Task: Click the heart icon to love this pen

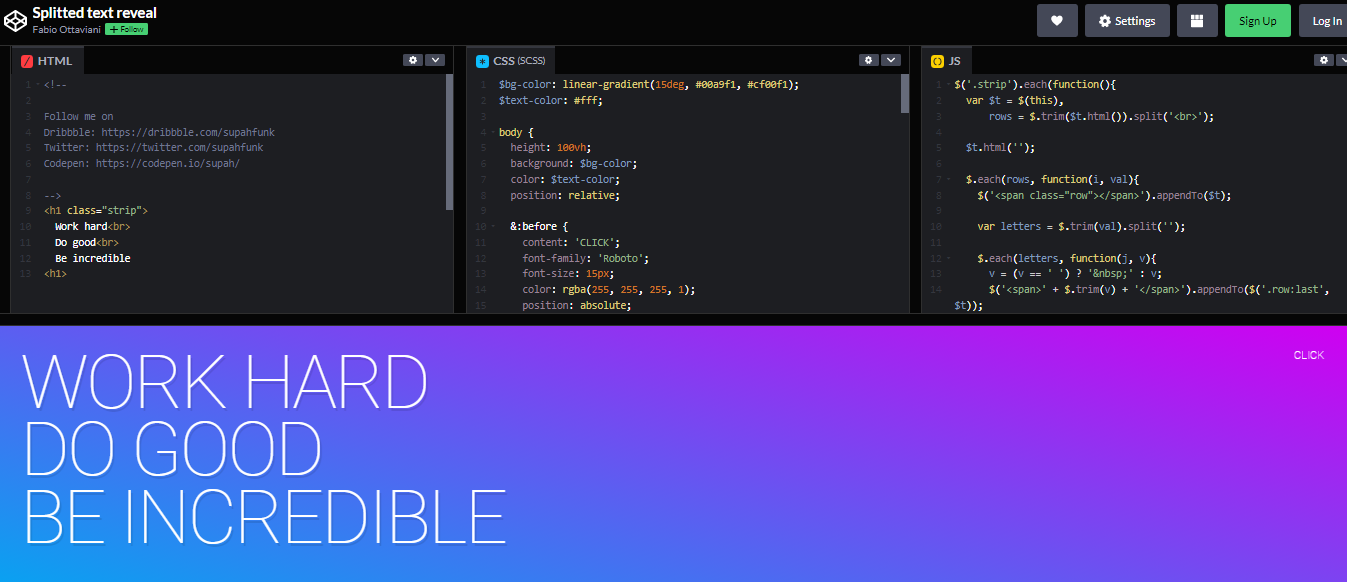Action: [x=1057, y=20]
